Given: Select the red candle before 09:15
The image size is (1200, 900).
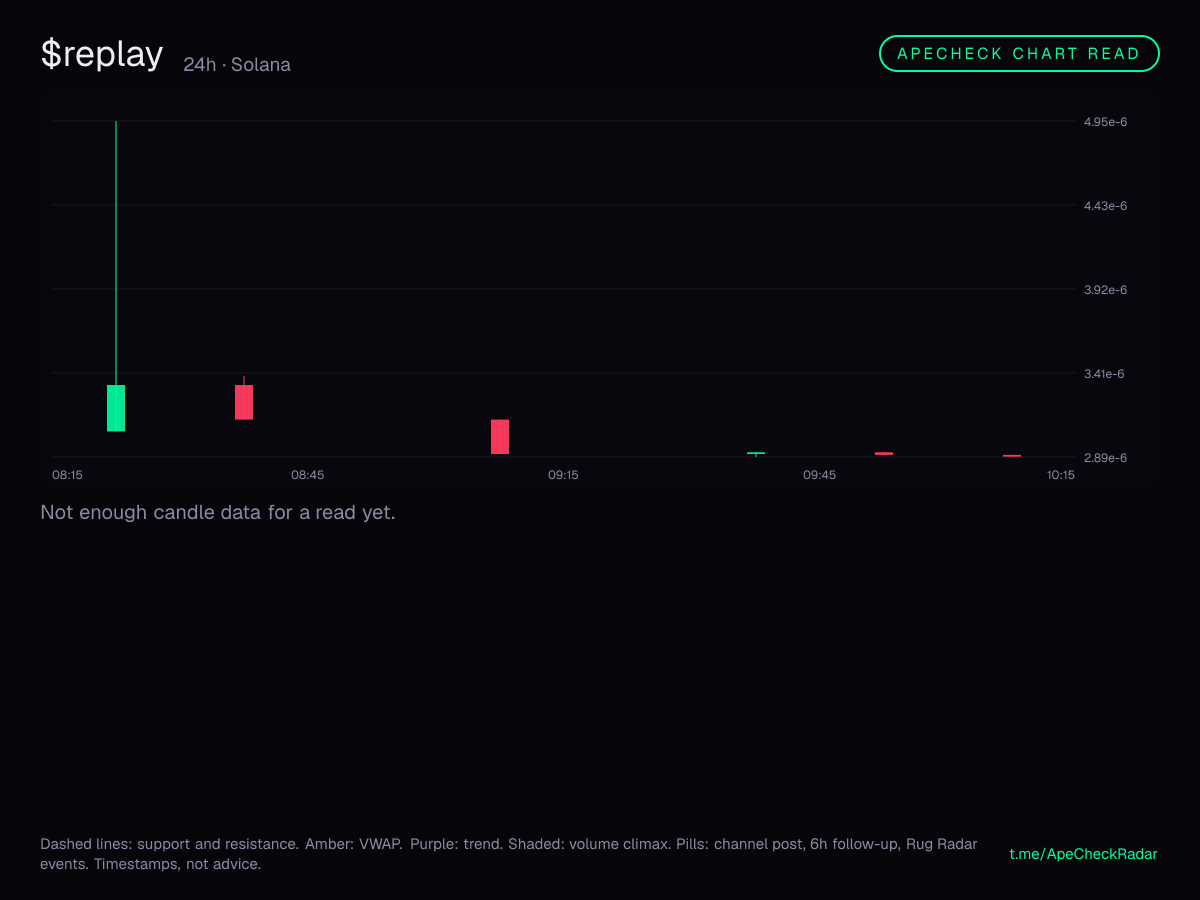Looking at the screenshot, I should pos(500,437).
